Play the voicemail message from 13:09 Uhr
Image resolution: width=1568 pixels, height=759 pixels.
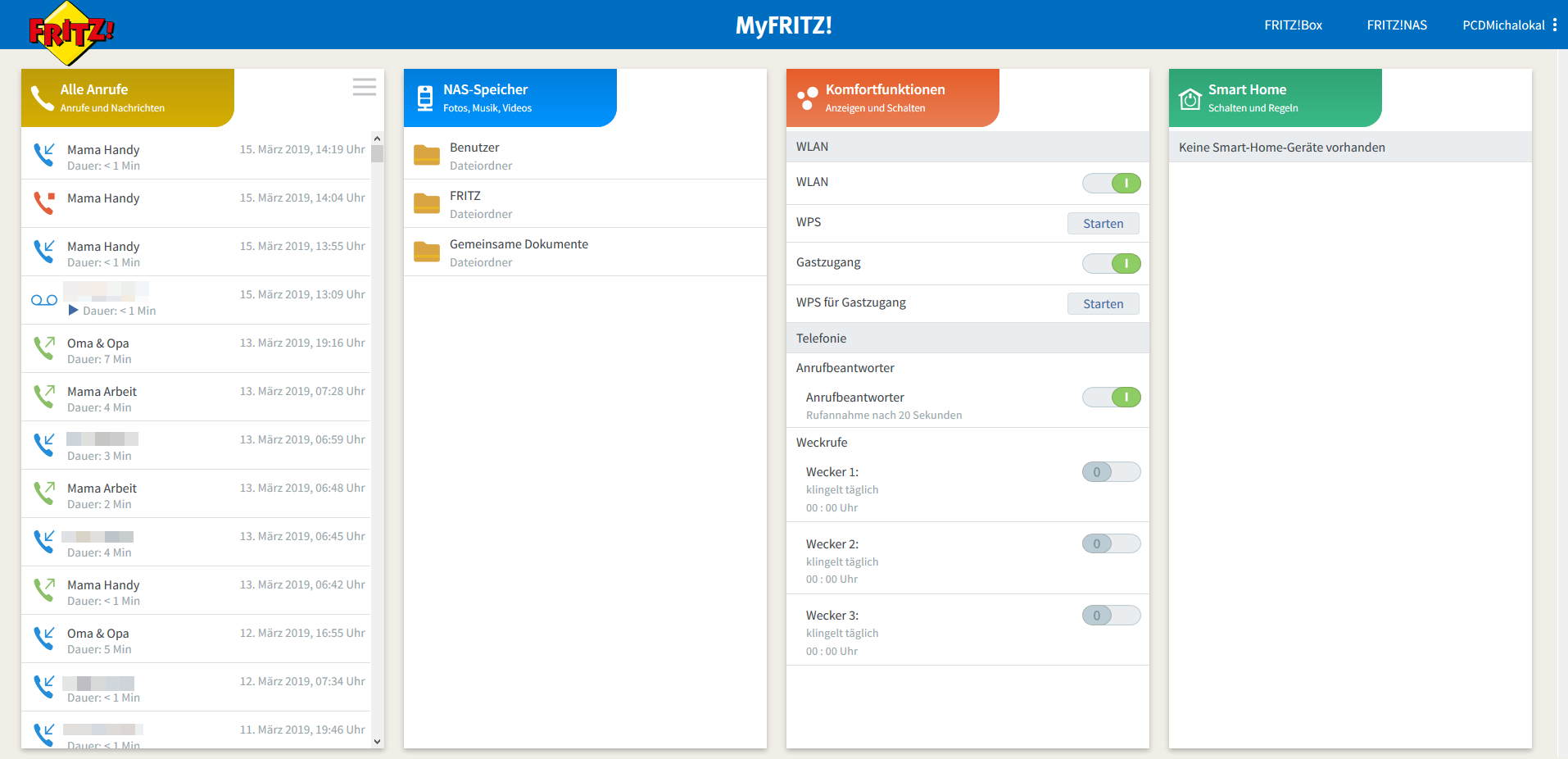pyautogui.click(x=73, y=311)
